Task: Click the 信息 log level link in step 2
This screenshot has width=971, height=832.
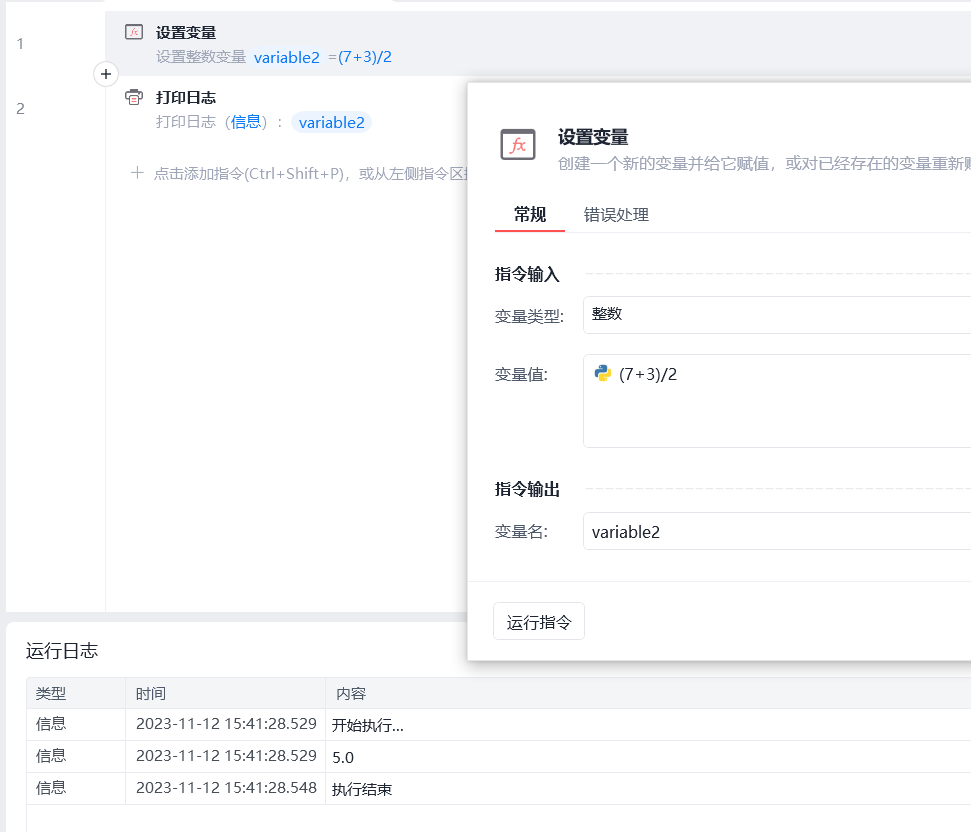Action: click(246, 122)
